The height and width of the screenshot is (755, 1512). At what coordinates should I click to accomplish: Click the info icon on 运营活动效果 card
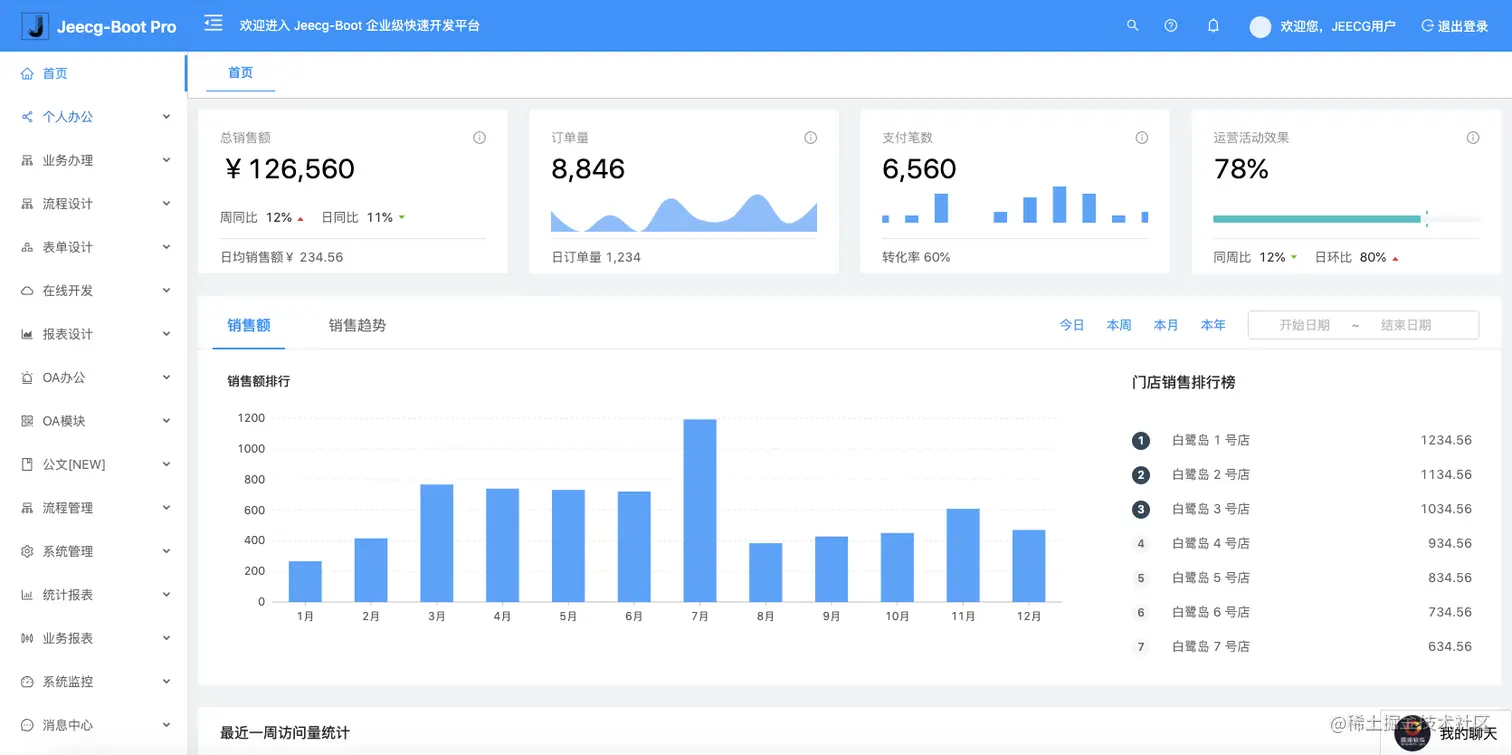click(x=1472, y=138)
